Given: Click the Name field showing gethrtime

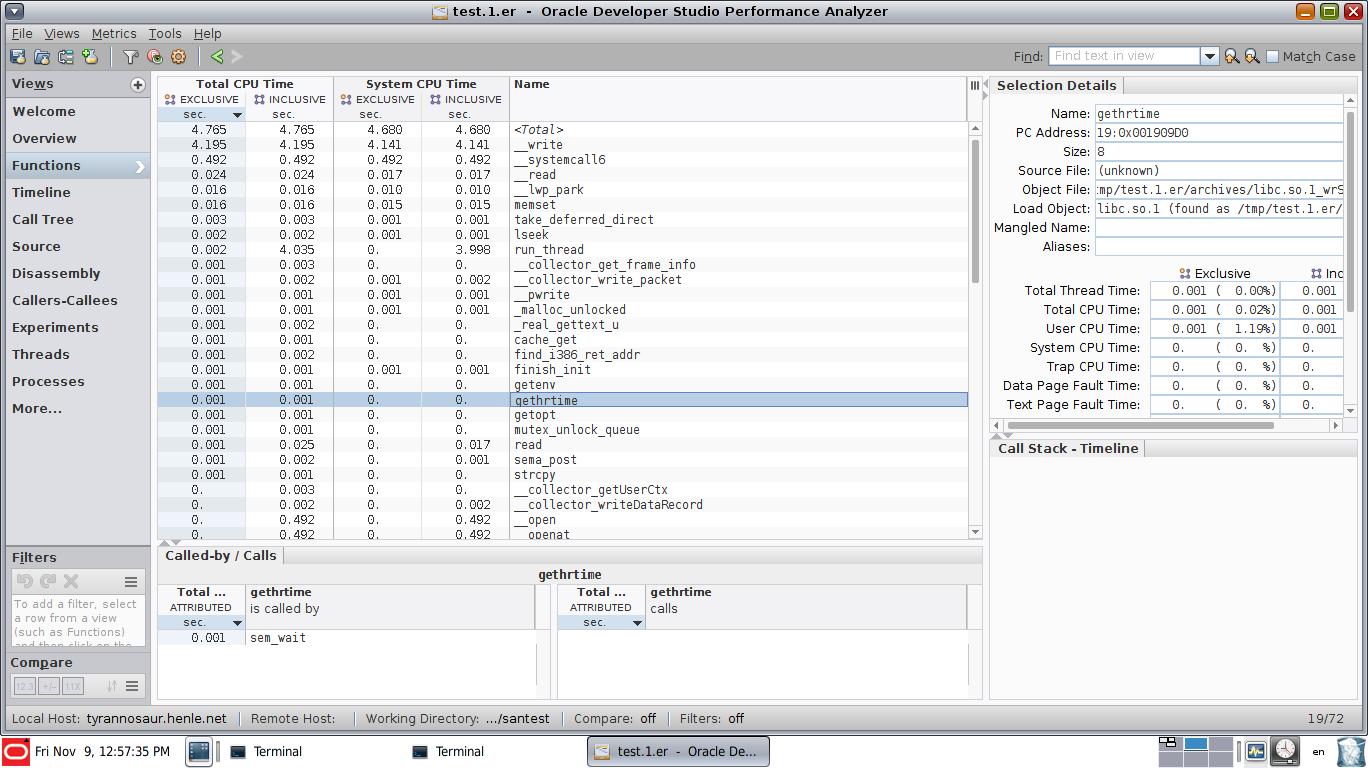Looking at the screenshot, I should click(x=1219, y=114).
